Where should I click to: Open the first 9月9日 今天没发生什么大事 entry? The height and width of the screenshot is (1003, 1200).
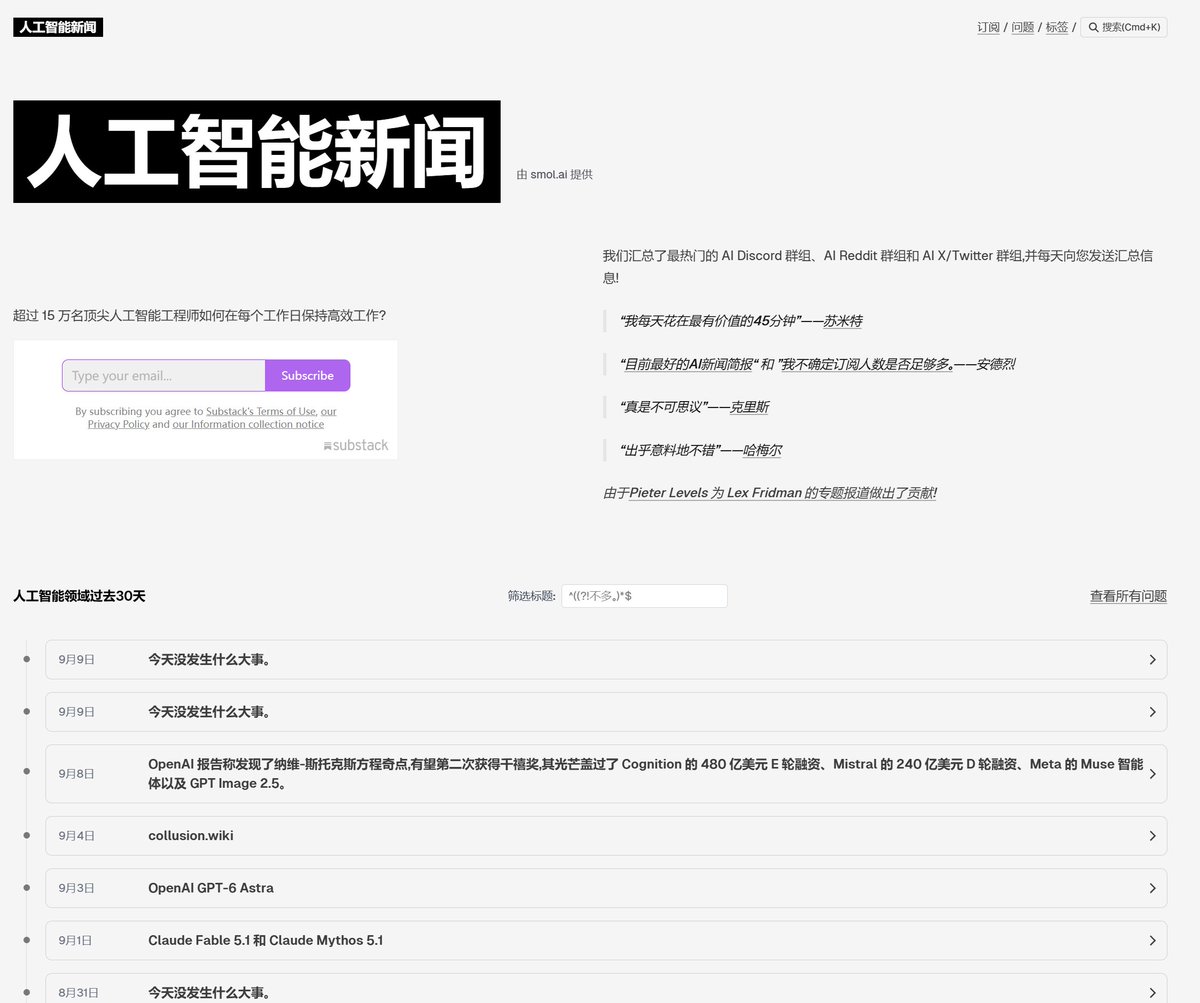click(606, 660)
